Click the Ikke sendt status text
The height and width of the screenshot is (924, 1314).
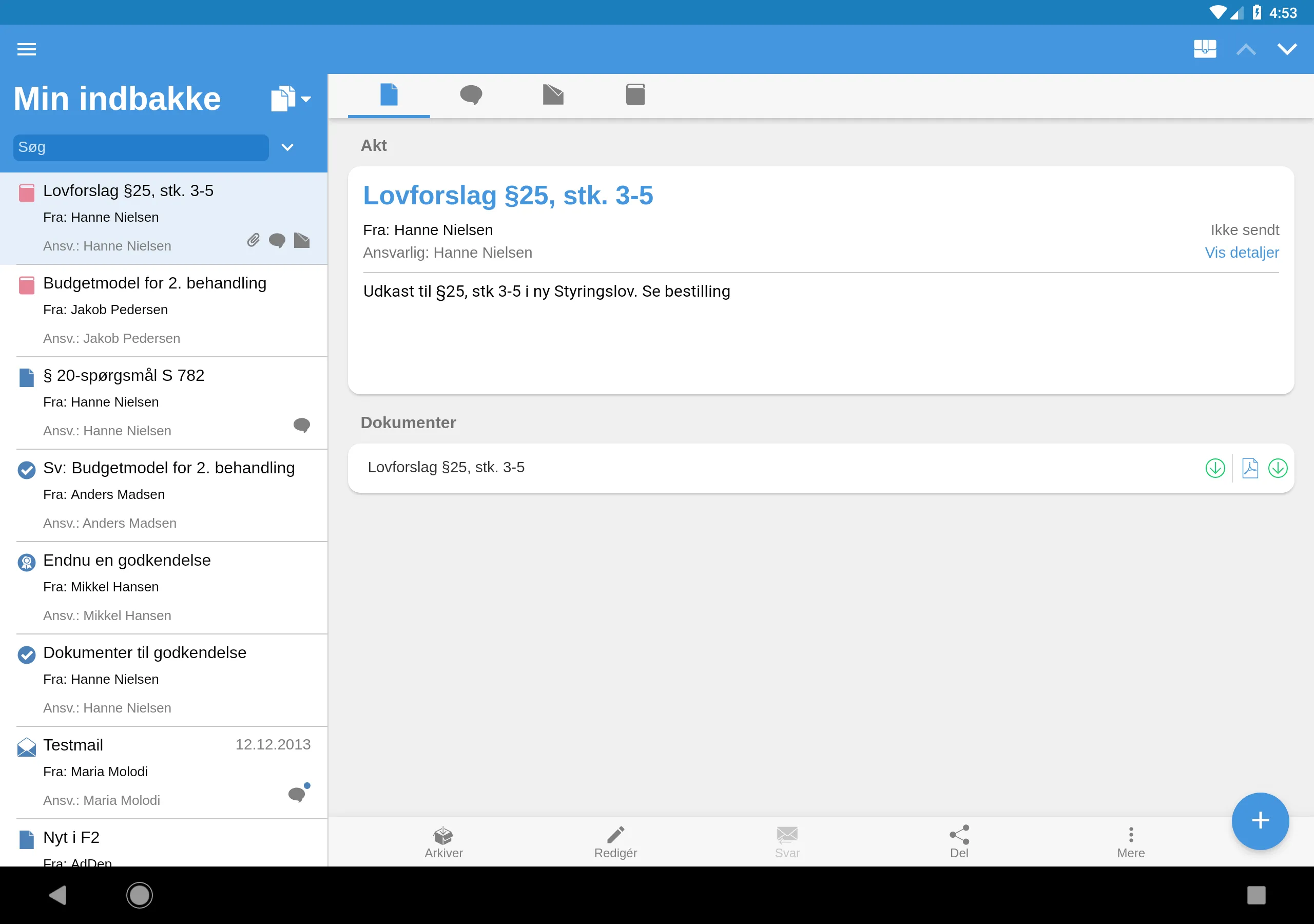[1244, 230]
